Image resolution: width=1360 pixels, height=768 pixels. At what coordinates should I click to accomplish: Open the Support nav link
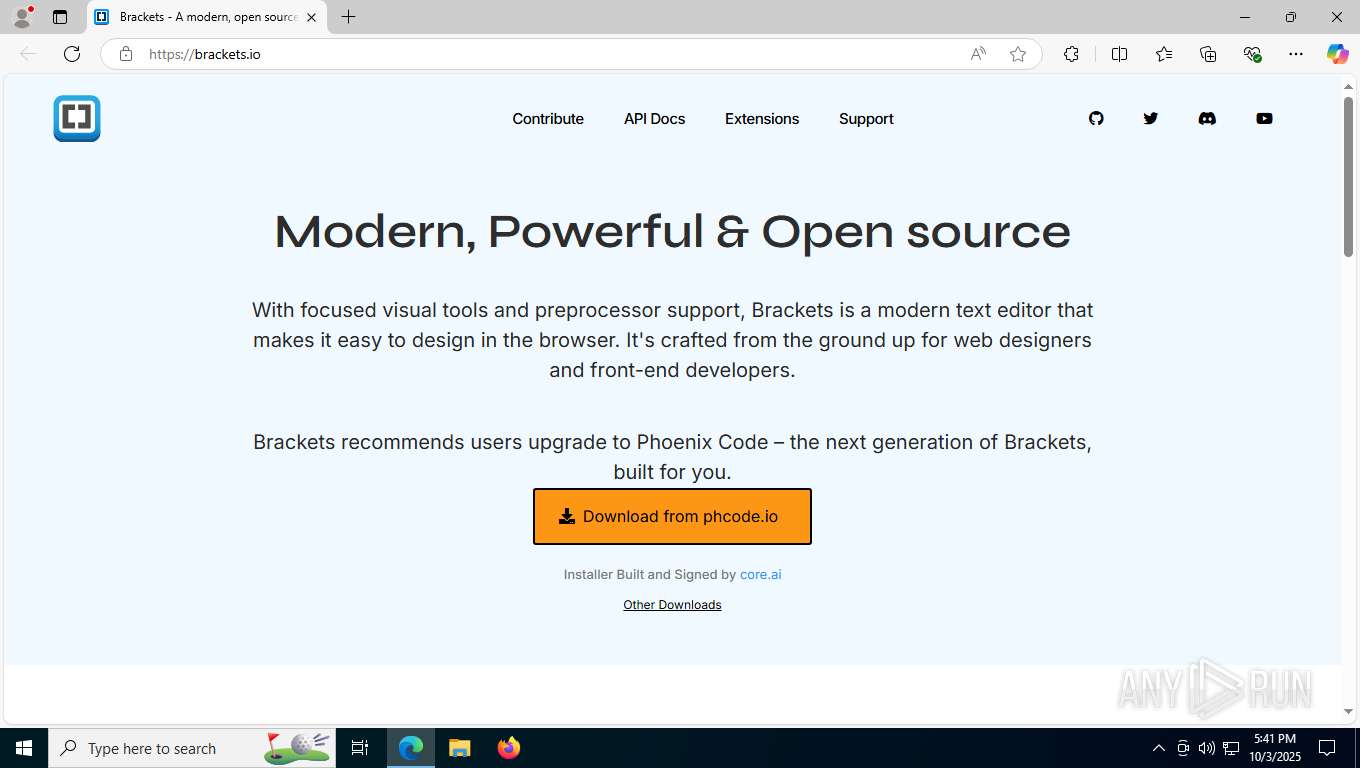(866, 118)
